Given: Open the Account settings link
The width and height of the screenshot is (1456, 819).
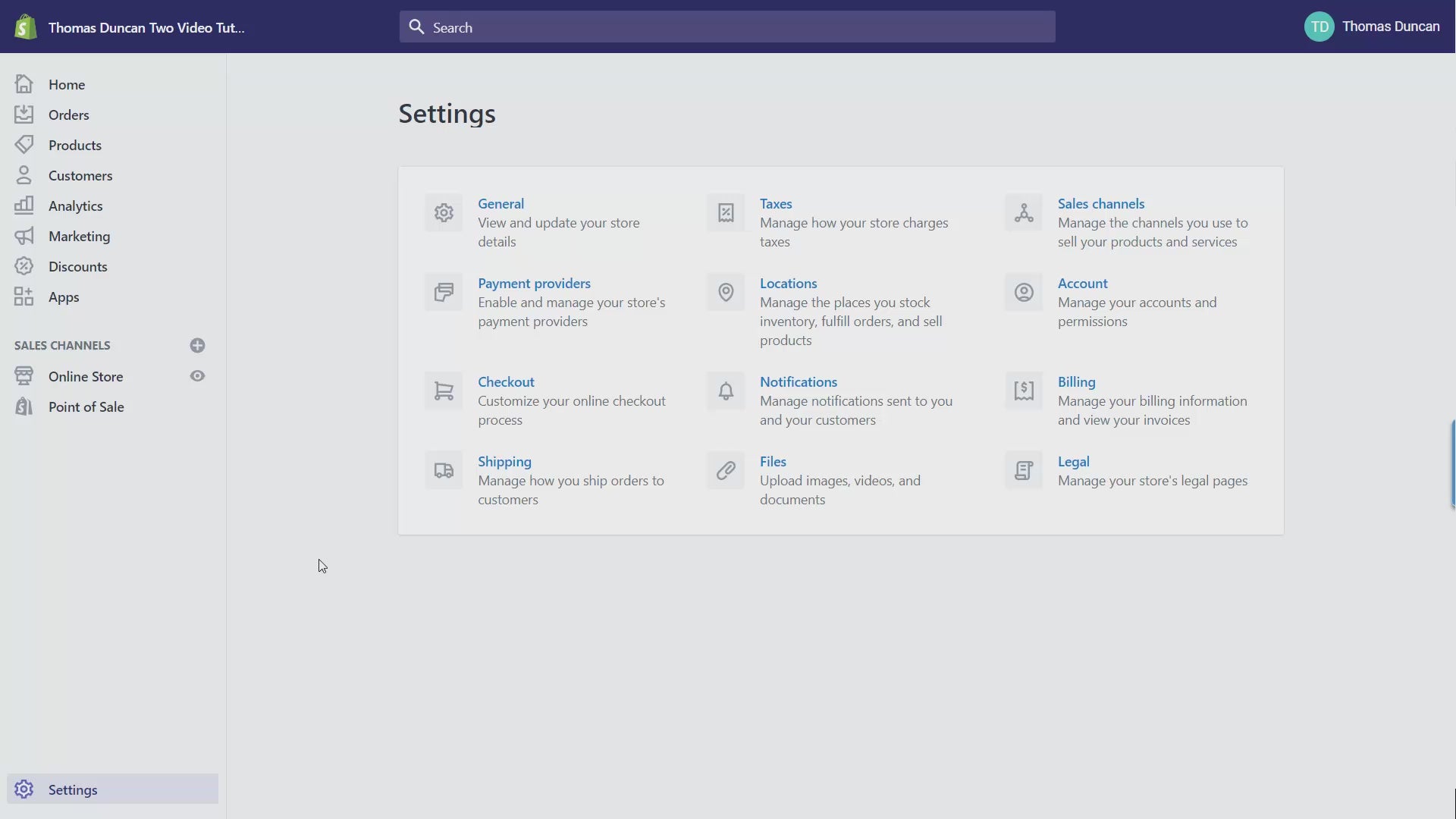Looking at the screenshot, I should 1082,283.
